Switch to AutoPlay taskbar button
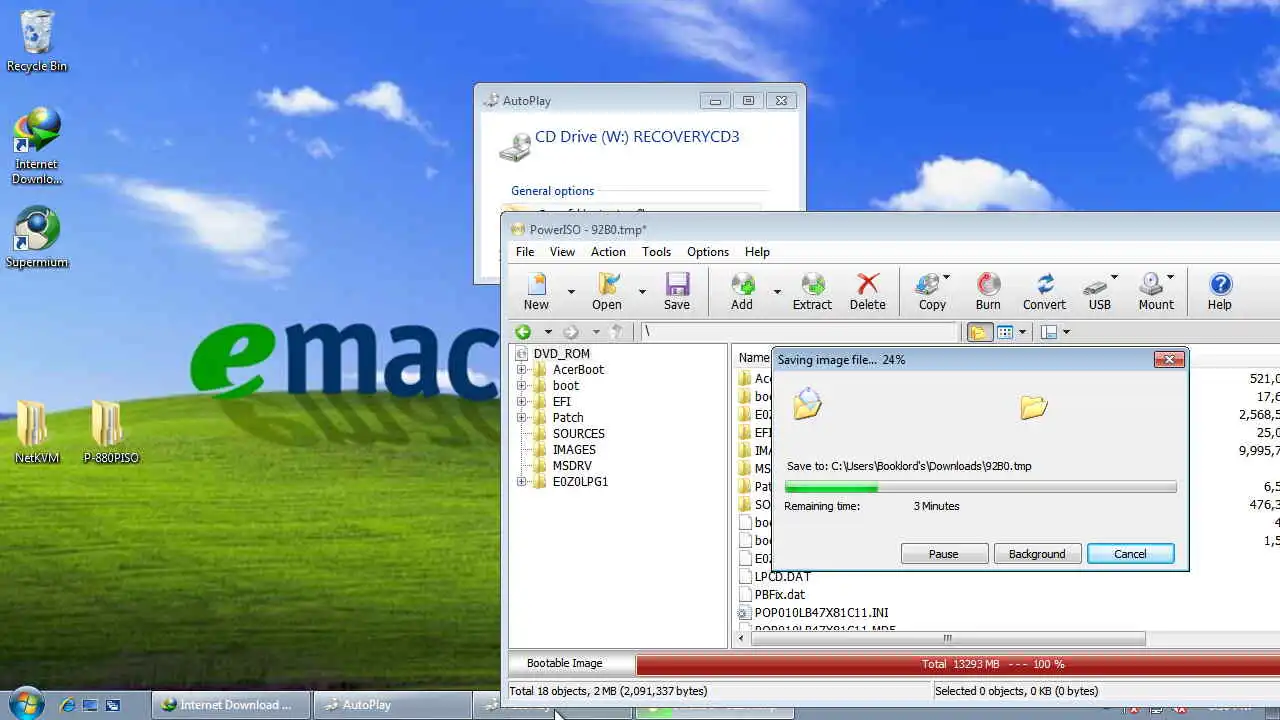1280x720 pixels. coord(392,705)
